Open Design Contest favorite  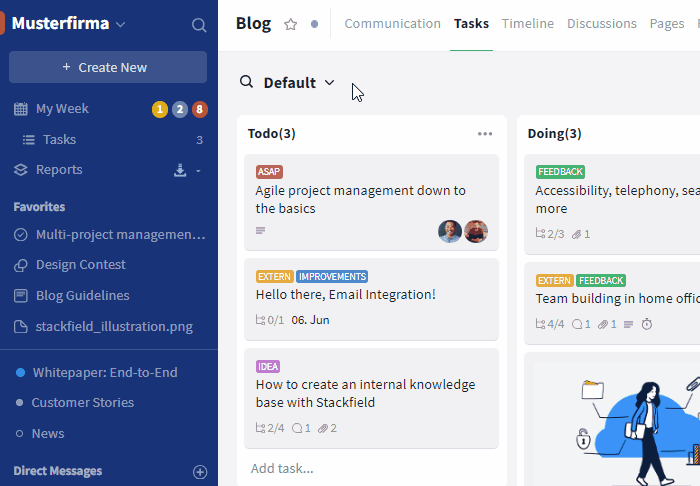point(81,265)
